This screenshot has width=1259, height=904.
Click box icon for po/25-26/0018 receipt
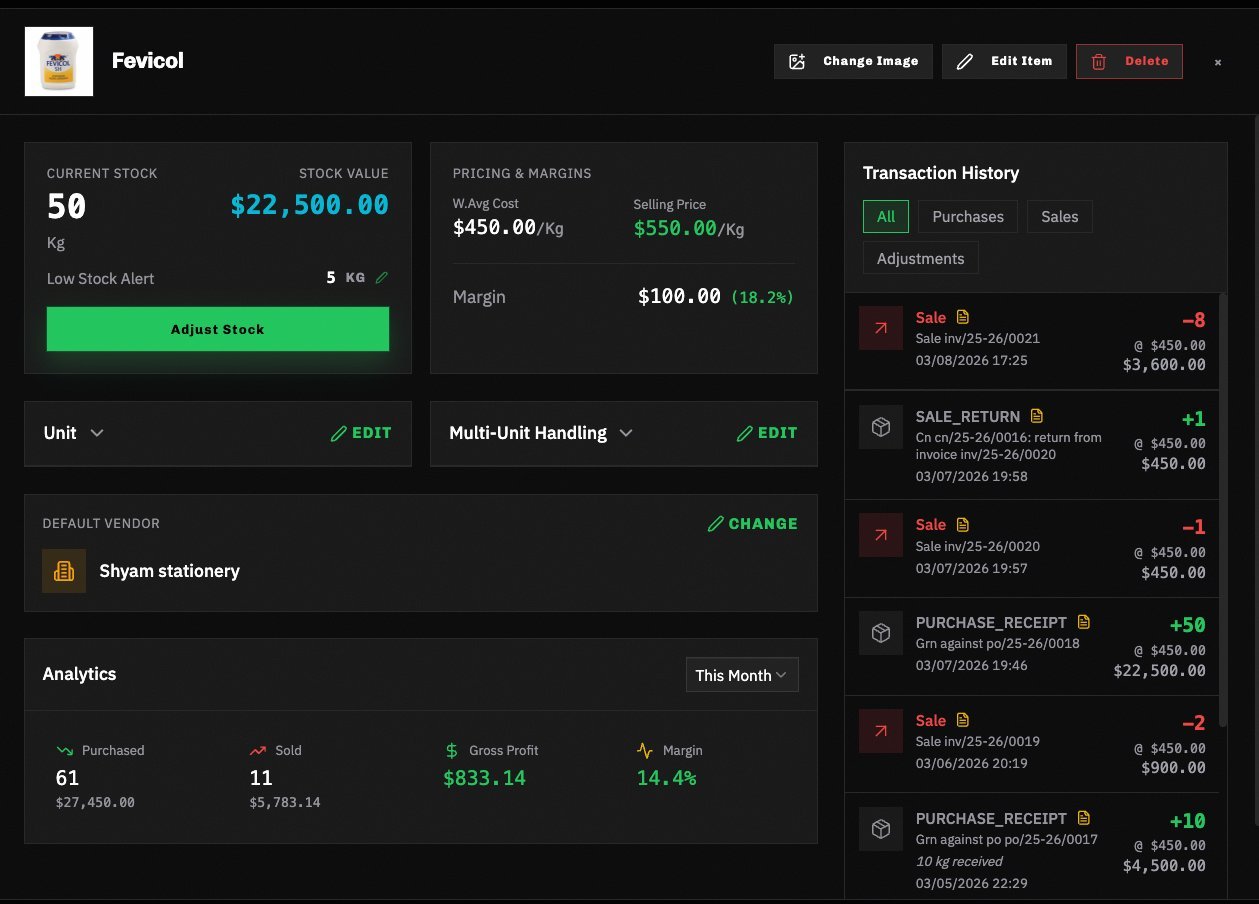pos(881,633)
